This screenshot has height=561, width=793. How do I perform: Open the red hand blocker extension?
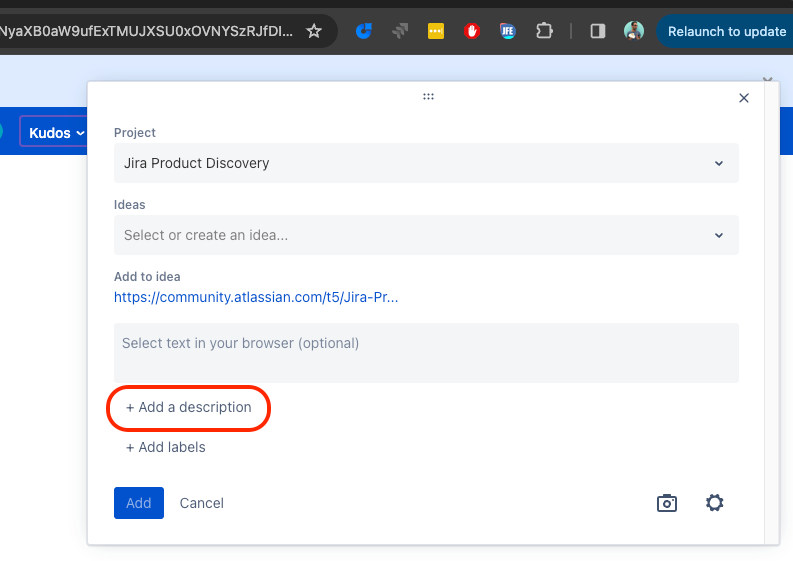coord(472,31)
